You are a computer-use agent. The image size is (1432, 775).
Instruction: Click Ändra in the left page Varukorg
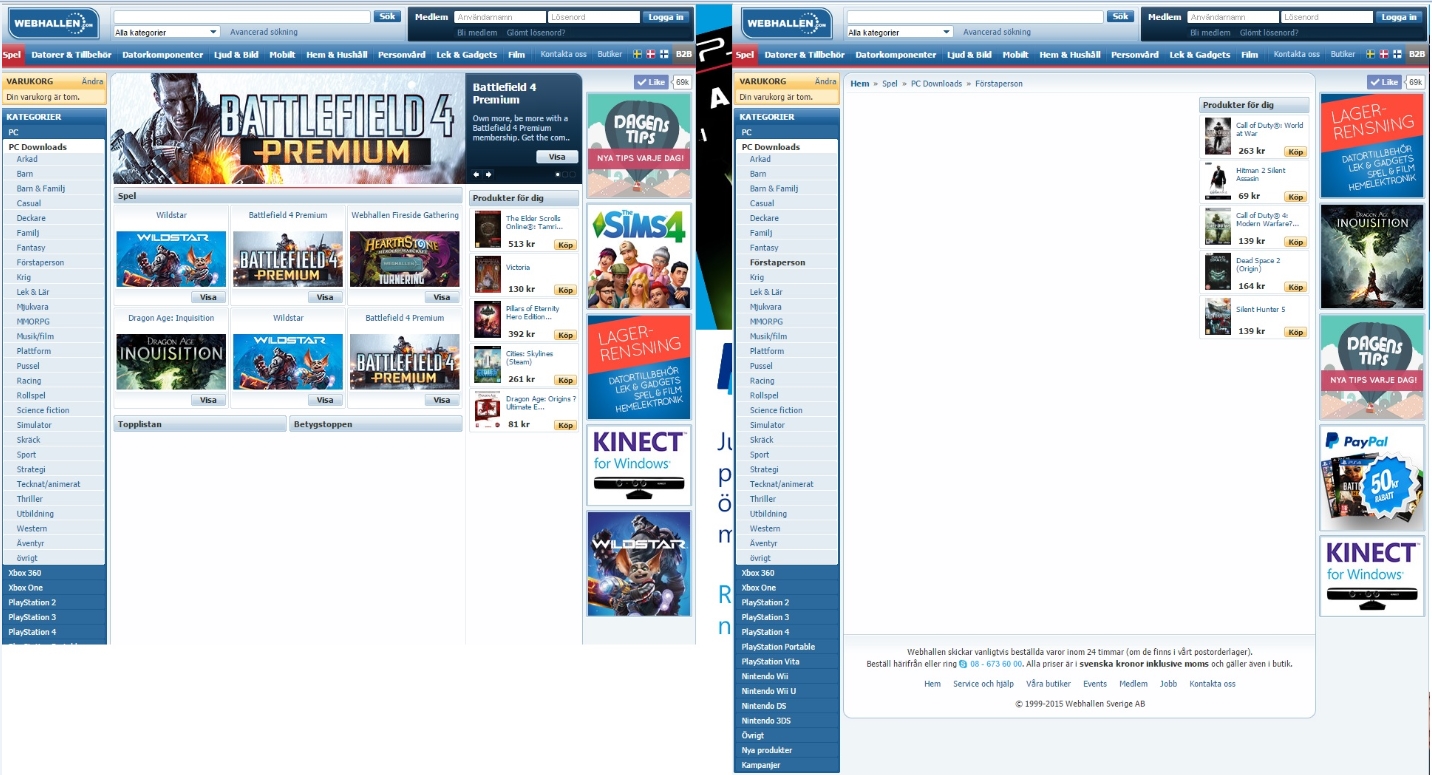(93, 81)
